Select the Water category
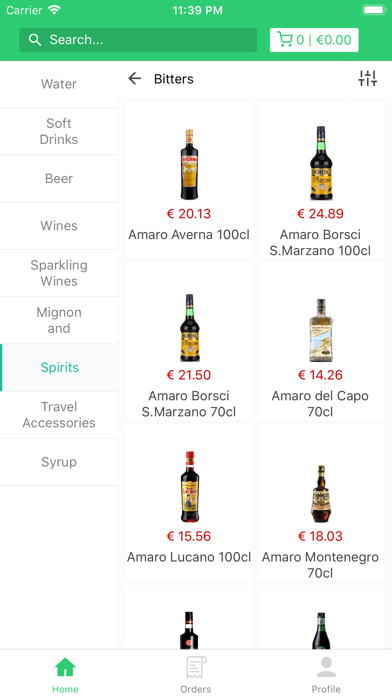Viewport: 392px width, 696px height. tap(59, 84)
